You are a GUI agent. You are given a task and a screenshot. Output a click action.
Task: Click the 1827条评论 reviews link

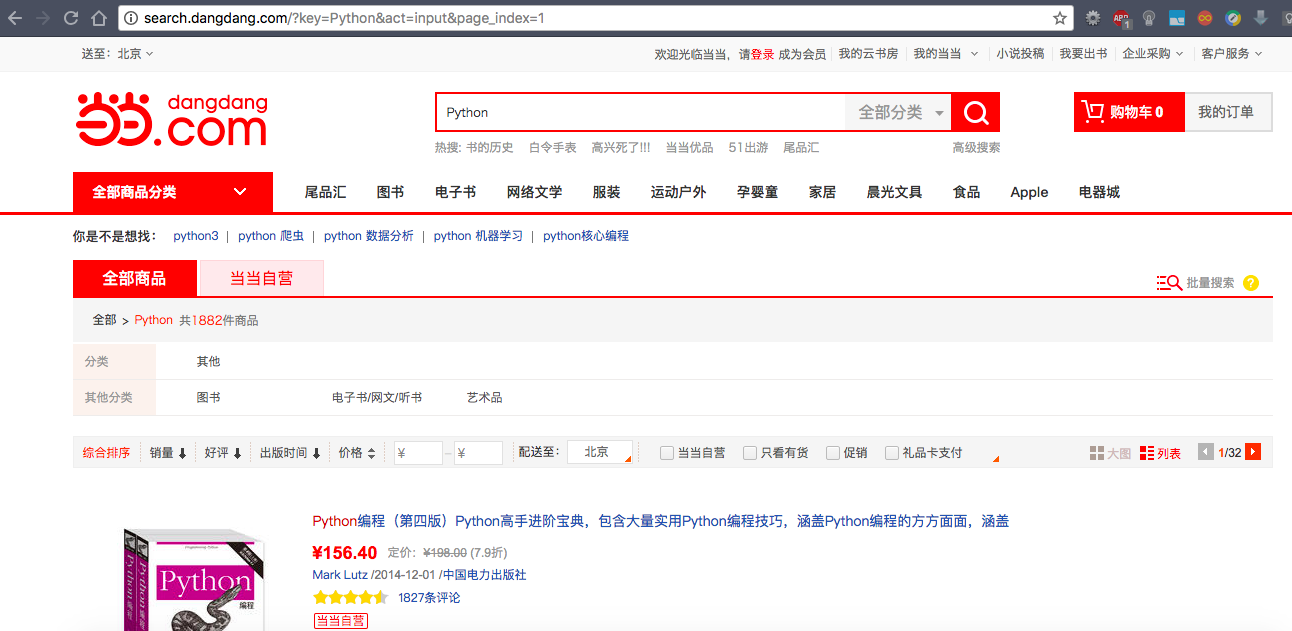(429, 598)
